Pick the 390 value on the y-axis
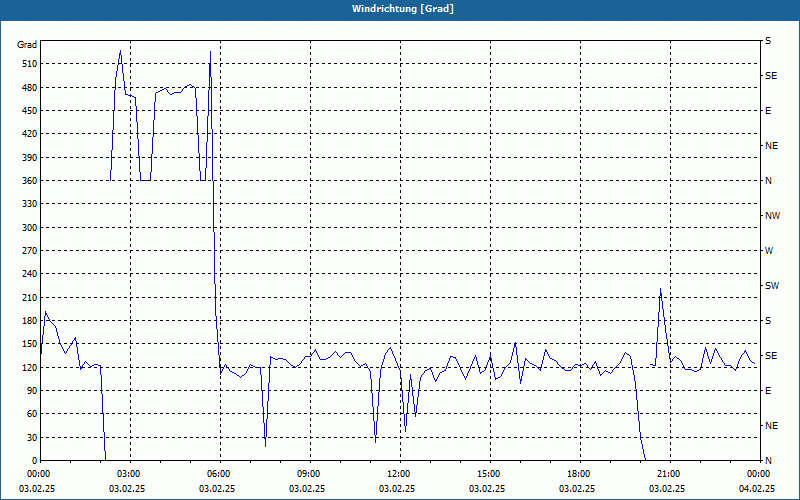Viewport: 800px width, 500px height. [30, 157]
